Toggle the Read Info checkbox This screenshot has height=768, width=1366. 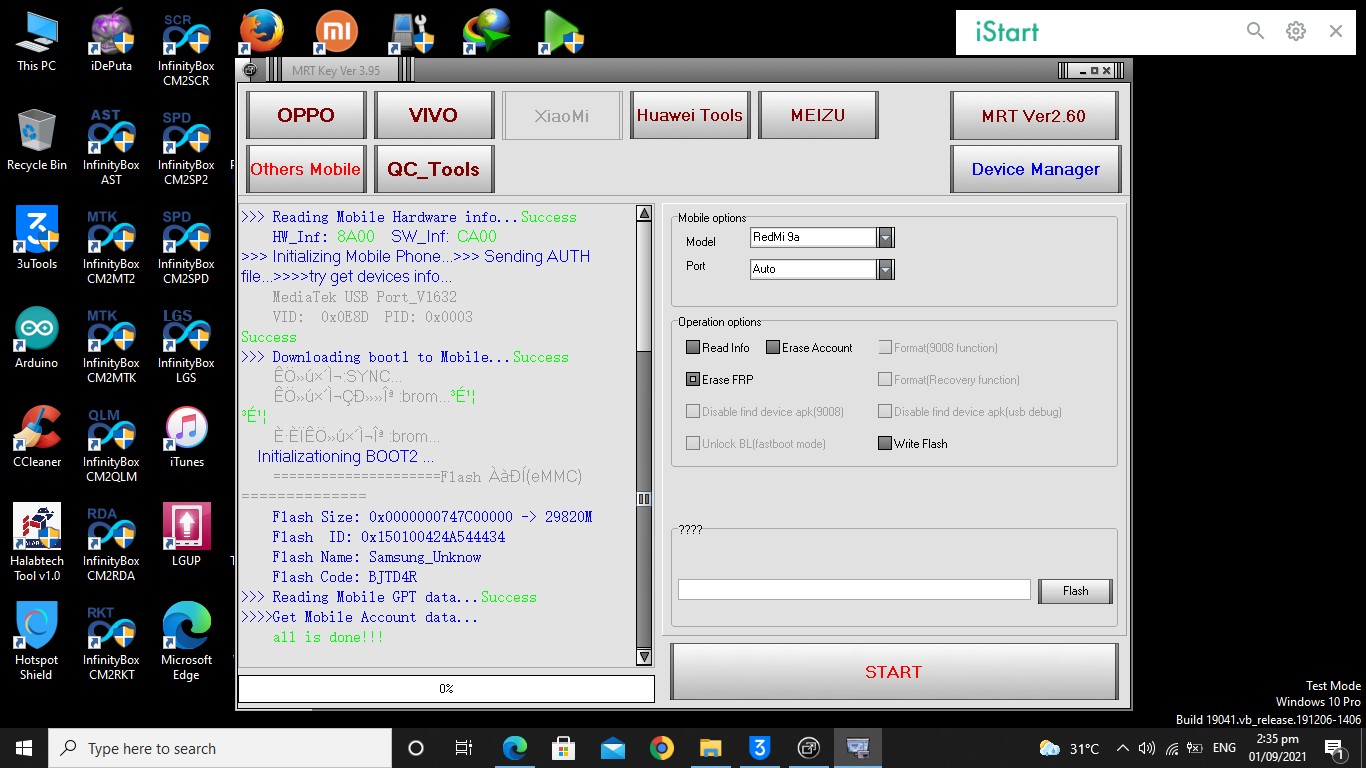693,348
